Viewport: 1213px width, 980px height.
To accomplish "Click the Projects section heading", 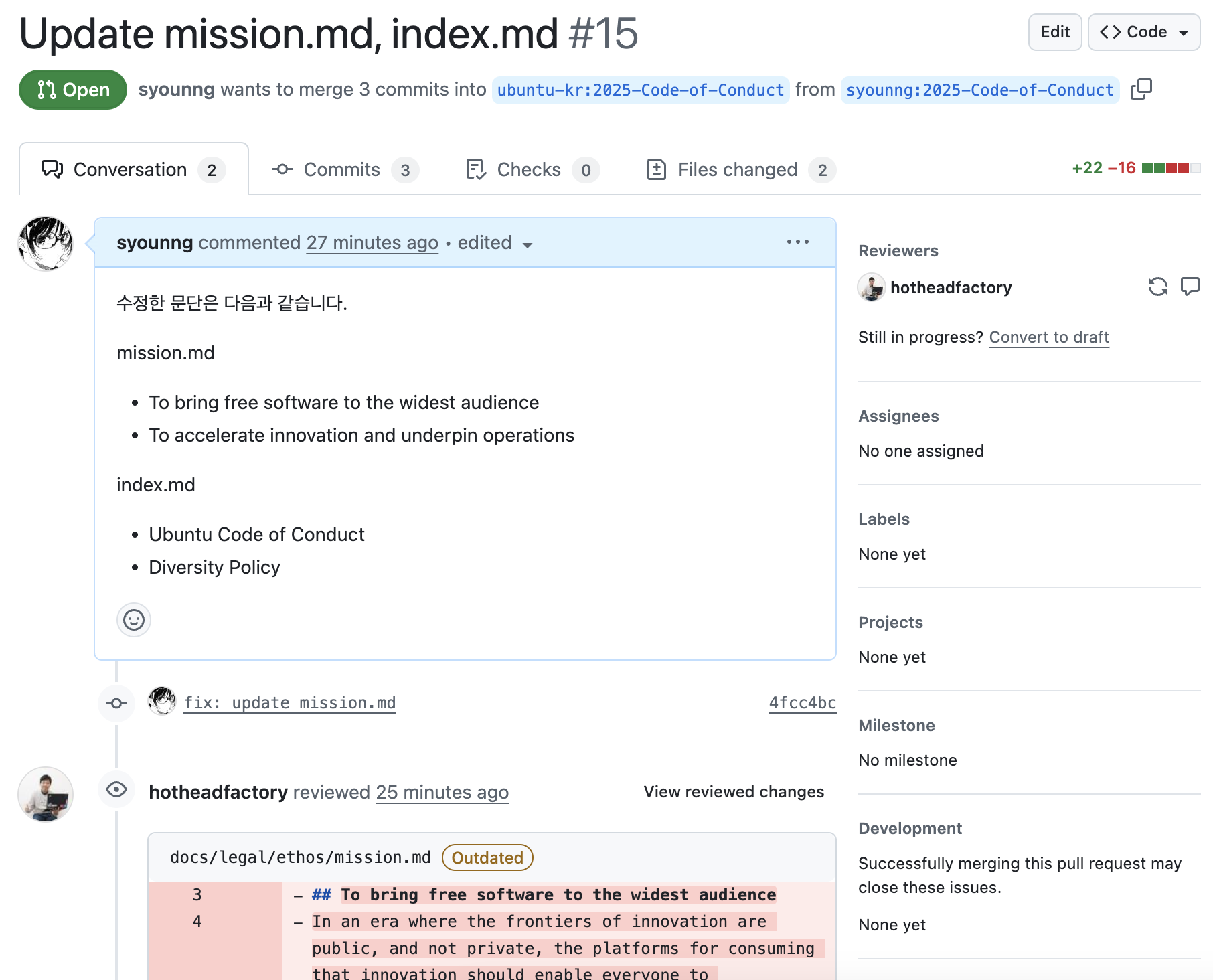I will 890,623.
